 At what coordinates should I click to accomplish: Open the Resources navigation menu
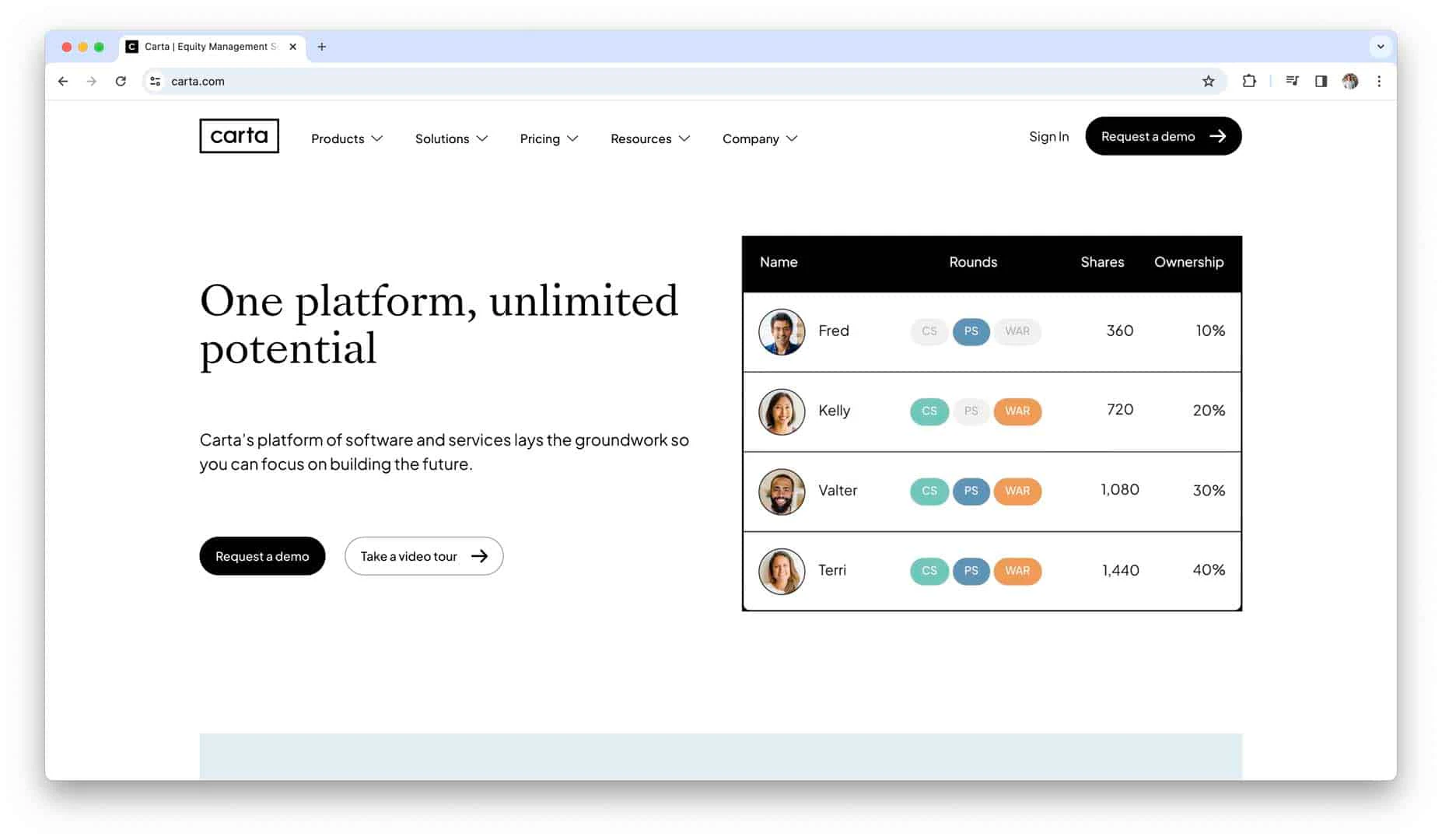coord(649,138)
